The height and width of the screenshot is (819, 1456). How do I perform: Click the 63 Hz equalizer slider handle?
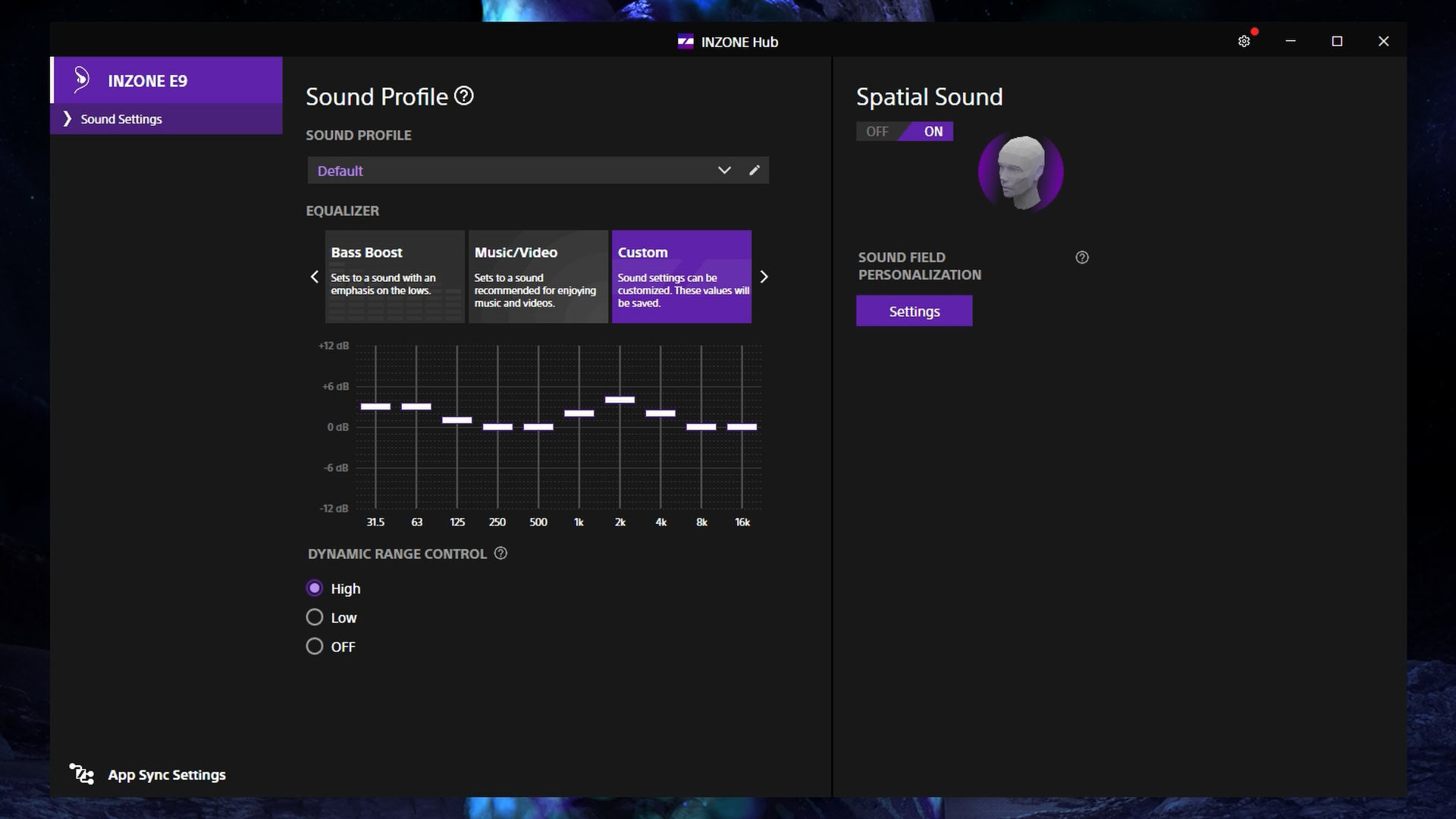416,406
